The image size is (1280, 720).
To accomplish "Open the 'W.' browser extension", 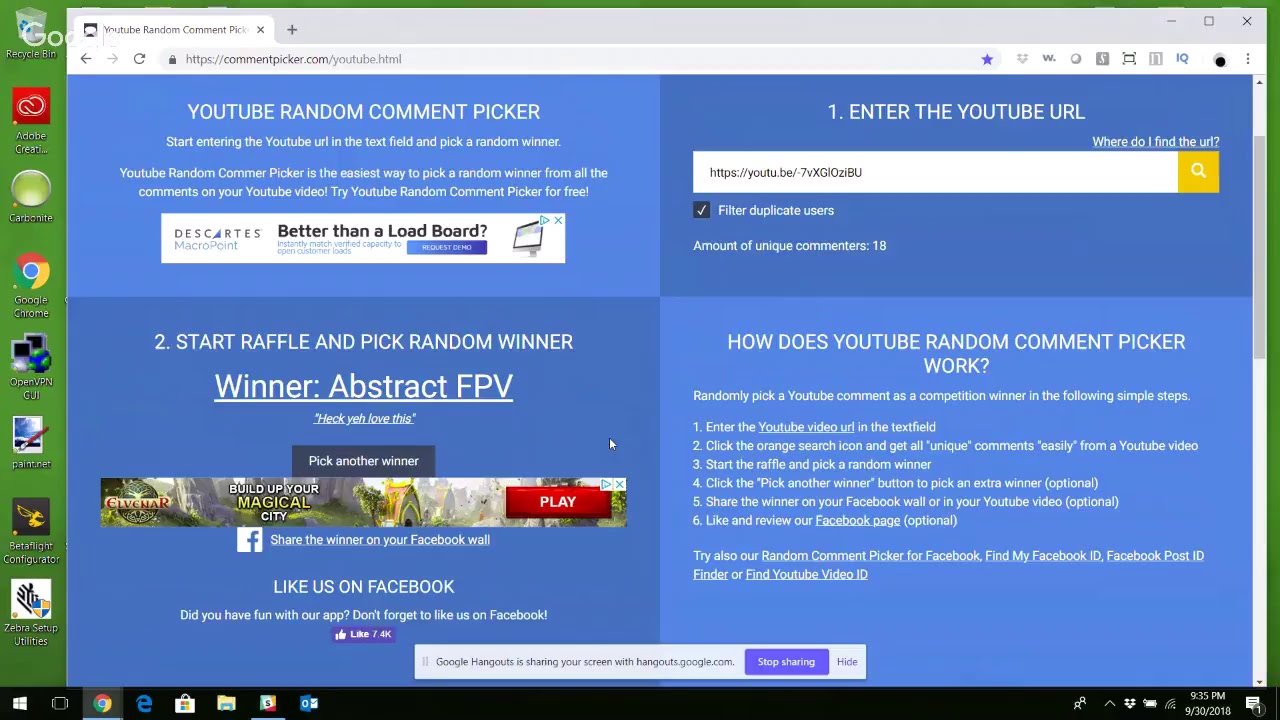I will [1049, 59].
